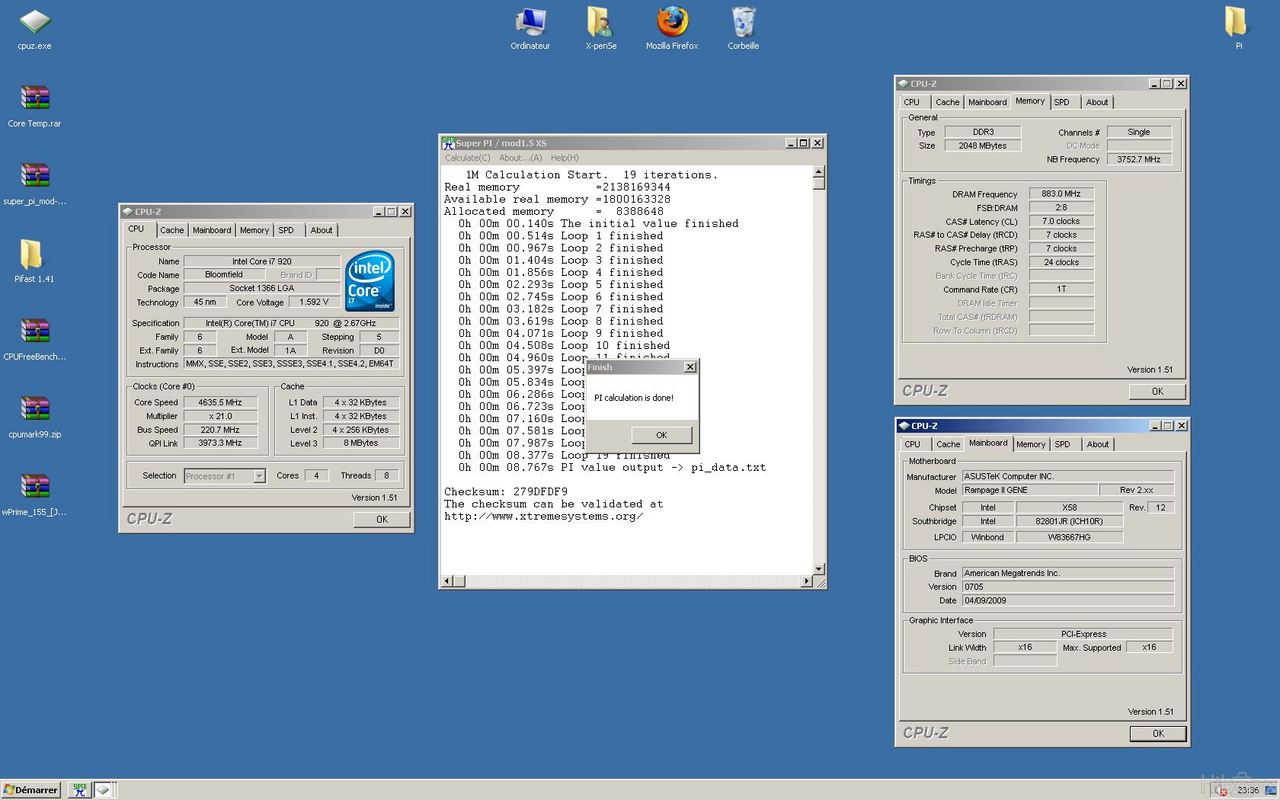Click the xtremesystems.org URL text
The image size is (1280, 800).
[x=543, y=516]
